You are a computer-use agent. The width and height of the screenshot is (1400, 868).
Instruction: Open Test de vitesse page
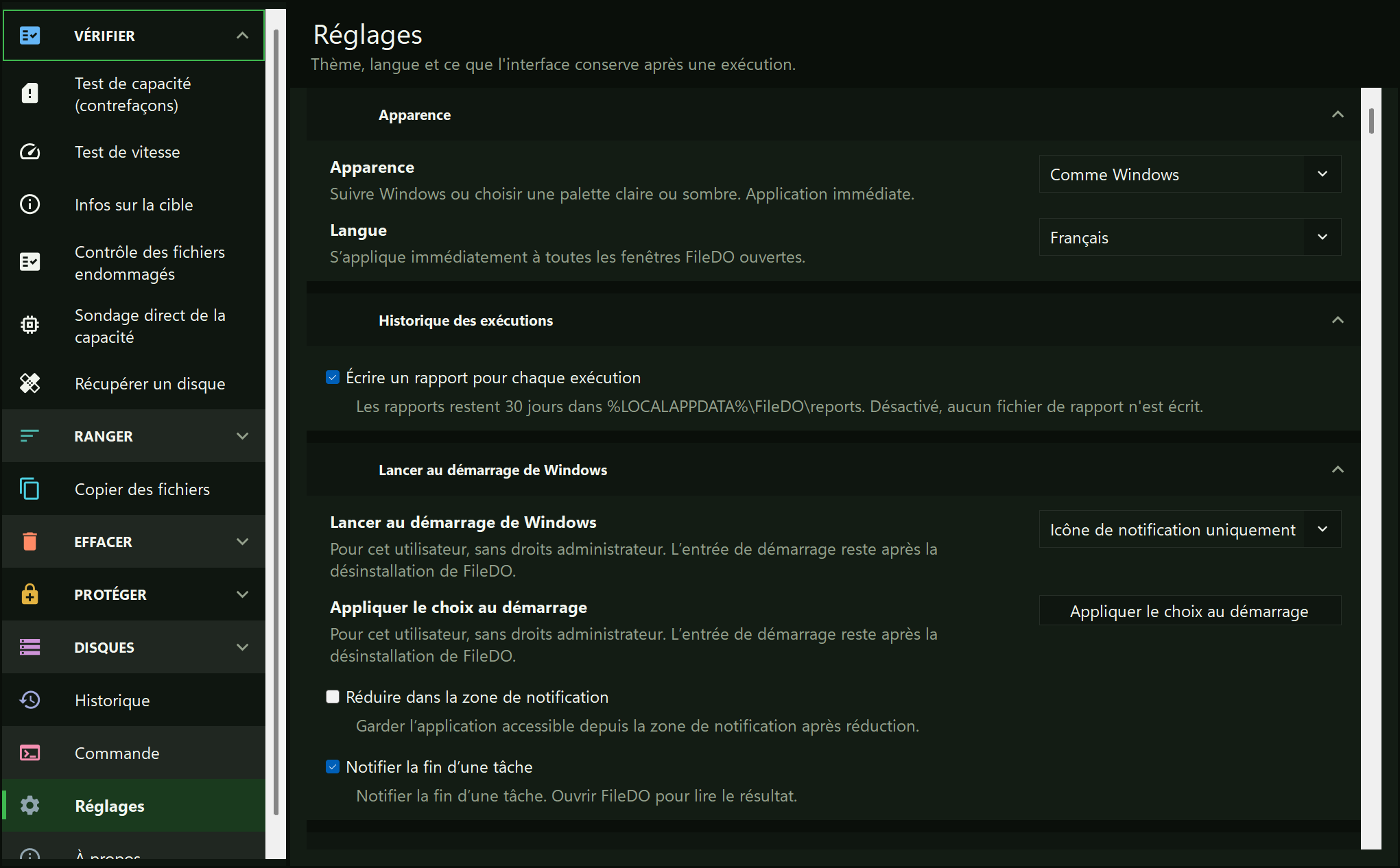134,152
